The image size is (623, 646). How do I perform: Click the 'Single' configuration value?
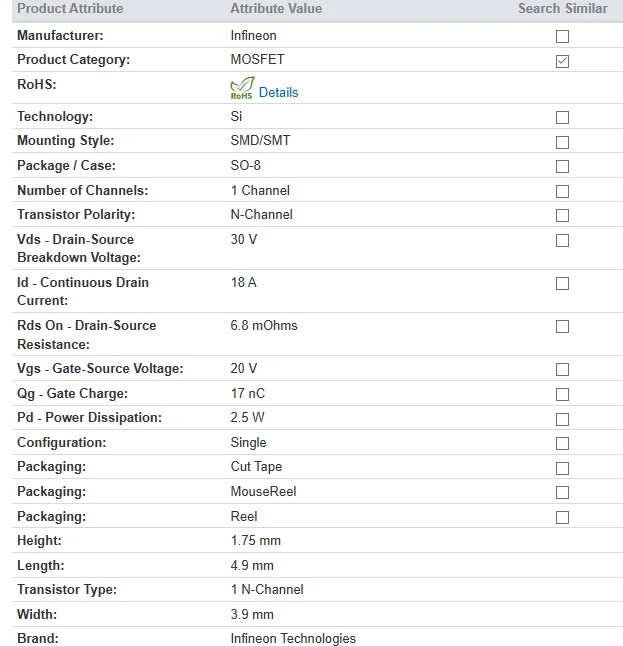pos(248,442)
